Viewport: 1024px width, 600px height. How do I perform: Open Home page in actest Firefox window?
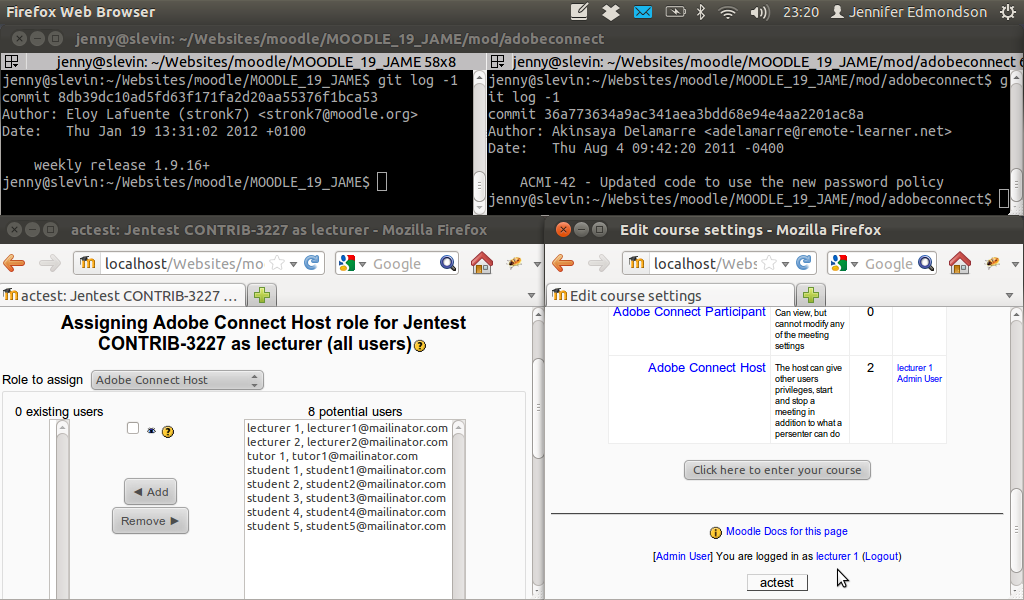(x=482, y=262)
